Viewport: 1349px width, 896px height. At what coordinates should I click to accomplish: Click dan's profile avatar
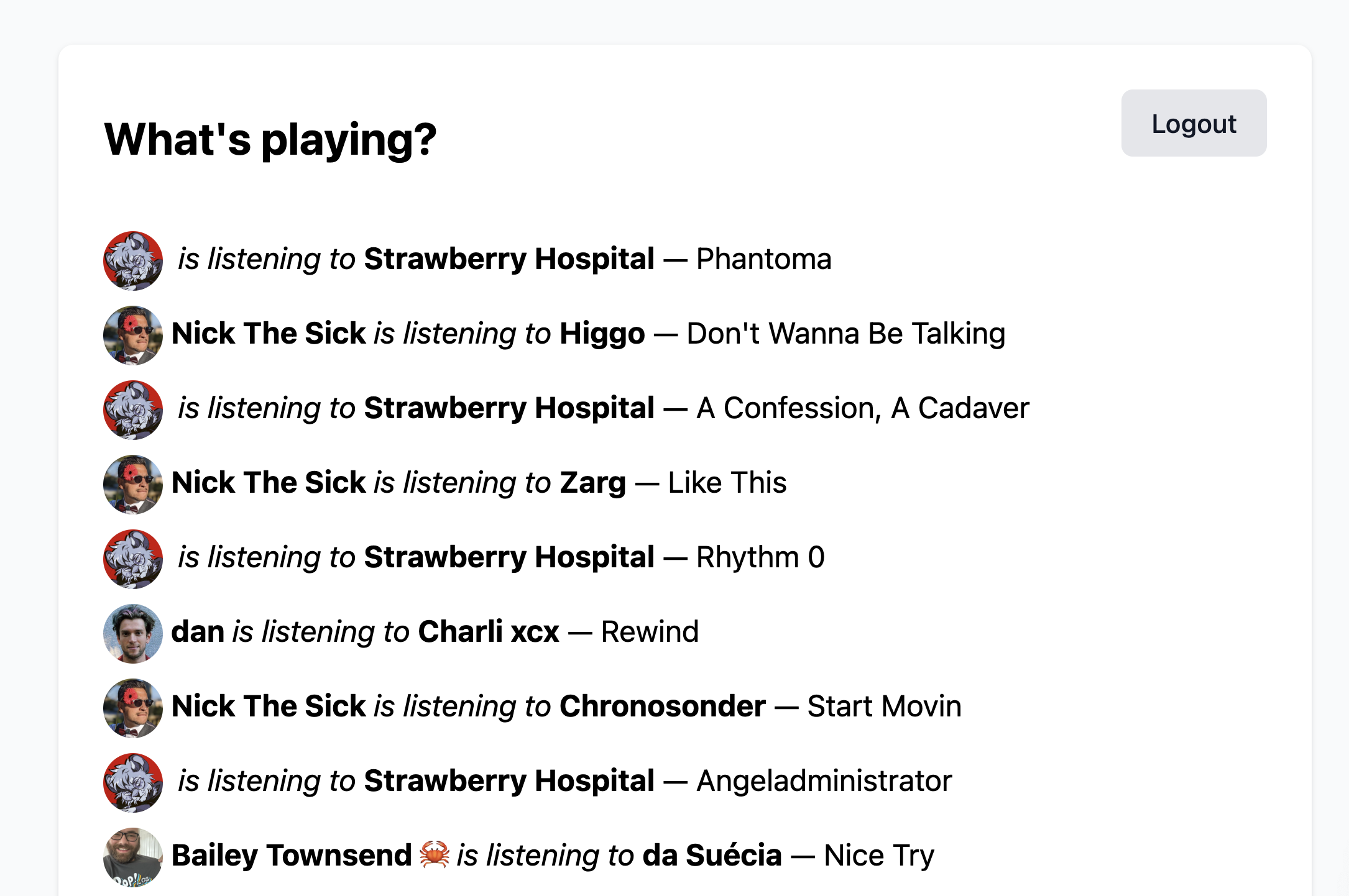[133, 634]
